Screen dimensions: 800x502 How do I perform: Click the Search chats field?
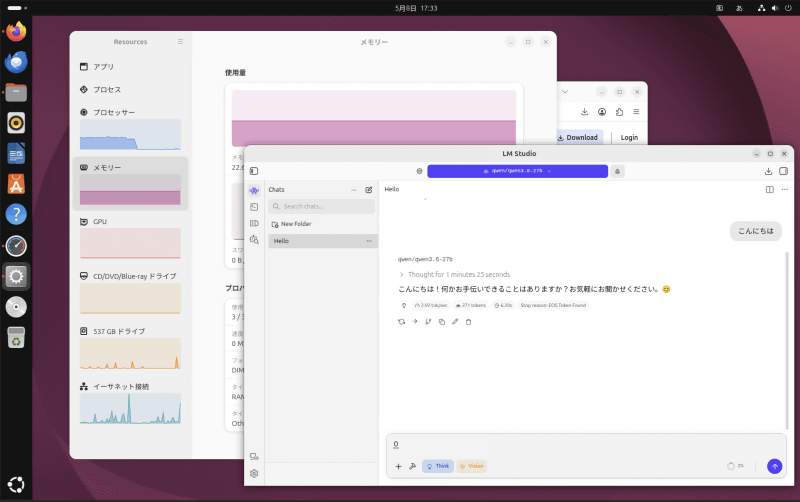click(321, 207)
